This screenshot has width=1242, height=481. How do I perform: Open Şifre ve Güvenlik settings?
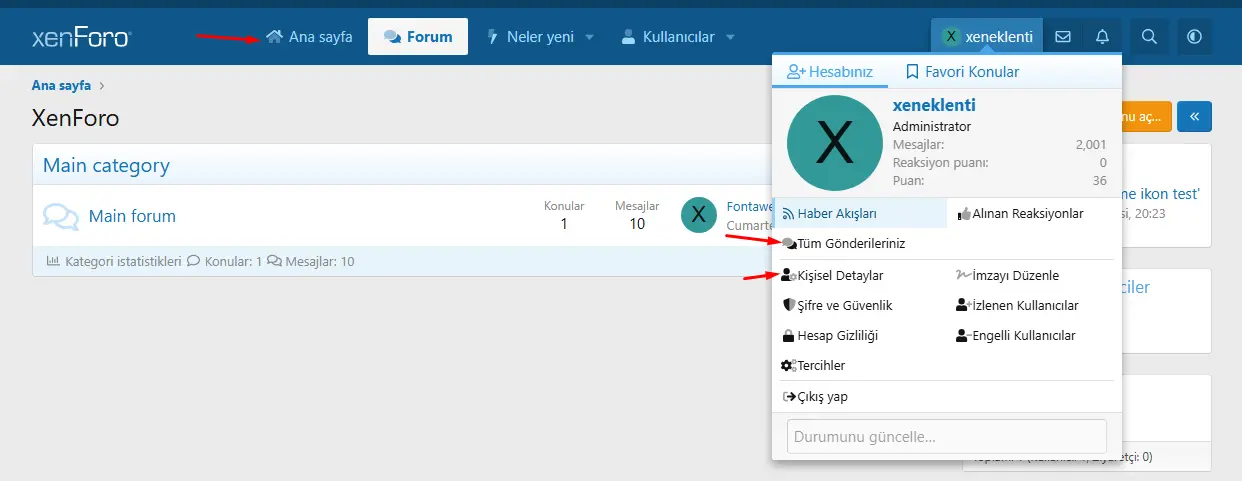pos(844,305)
